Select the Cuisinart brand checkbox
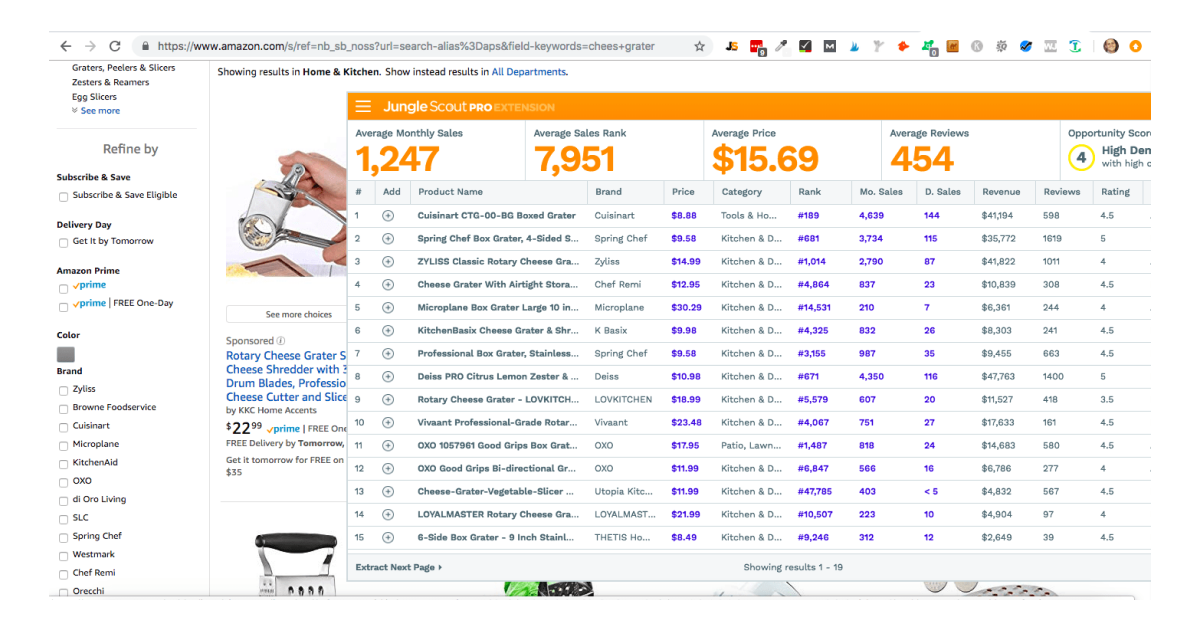Viewport: 1200px width, 630px height. [64, 427]
